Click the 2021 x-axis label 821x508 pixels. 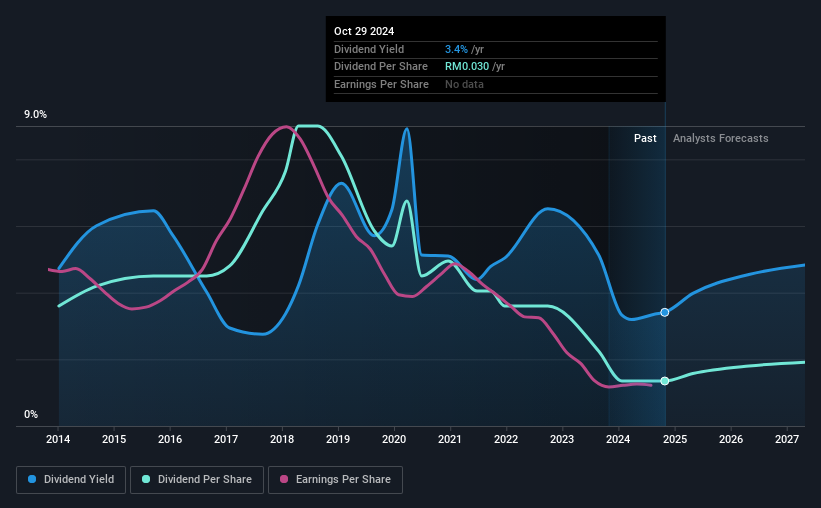coord(450,439)
